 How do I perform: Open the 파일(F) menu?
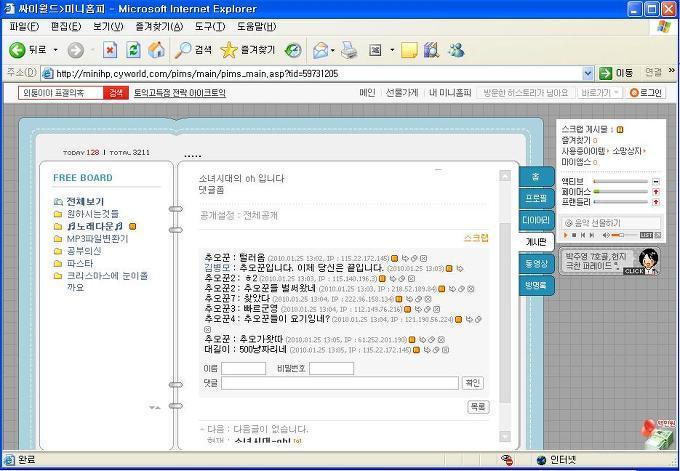[24, 27]
